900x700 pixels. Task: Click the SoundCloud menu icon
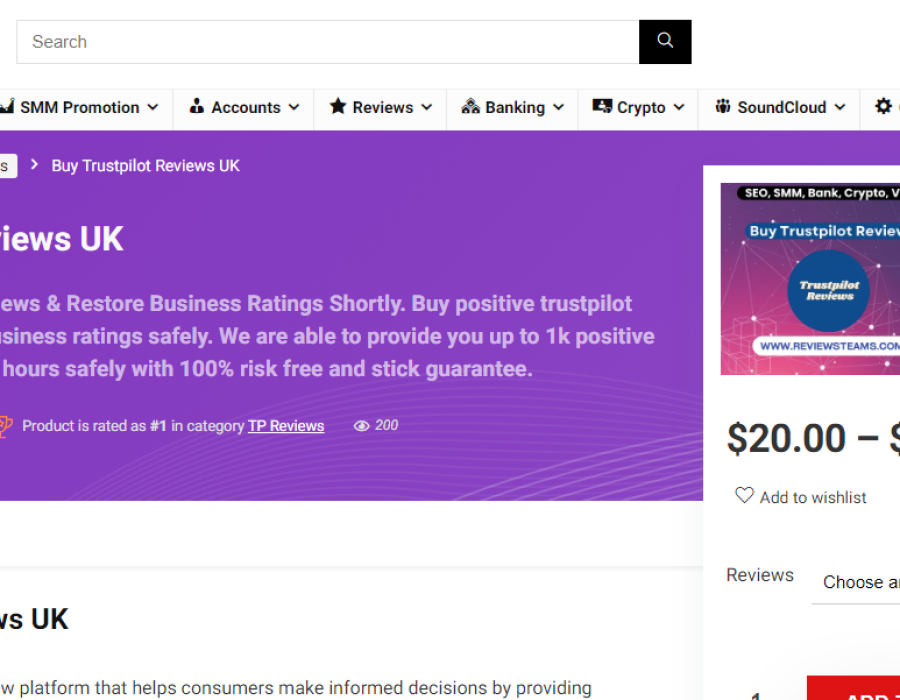[722, 107]
